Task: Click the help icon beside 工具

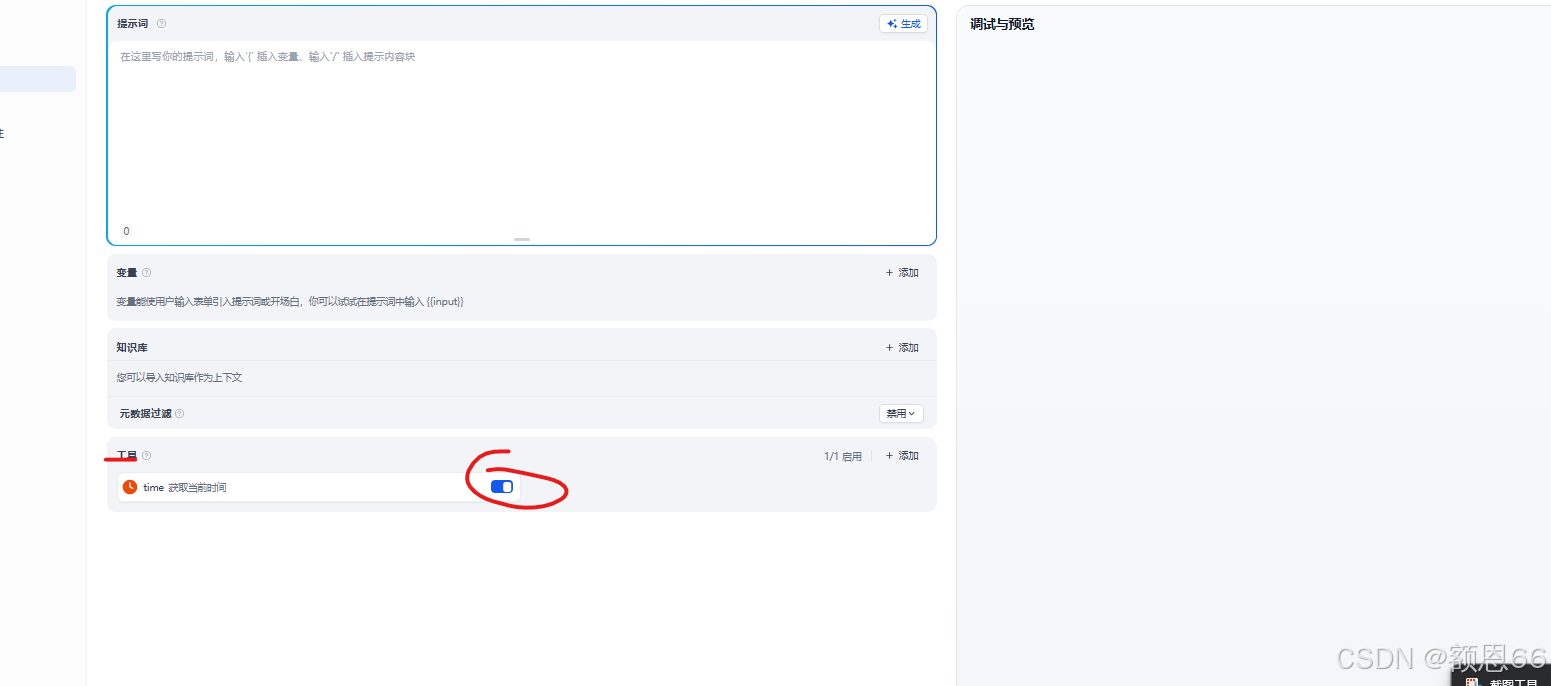Action: click(146, 456)
